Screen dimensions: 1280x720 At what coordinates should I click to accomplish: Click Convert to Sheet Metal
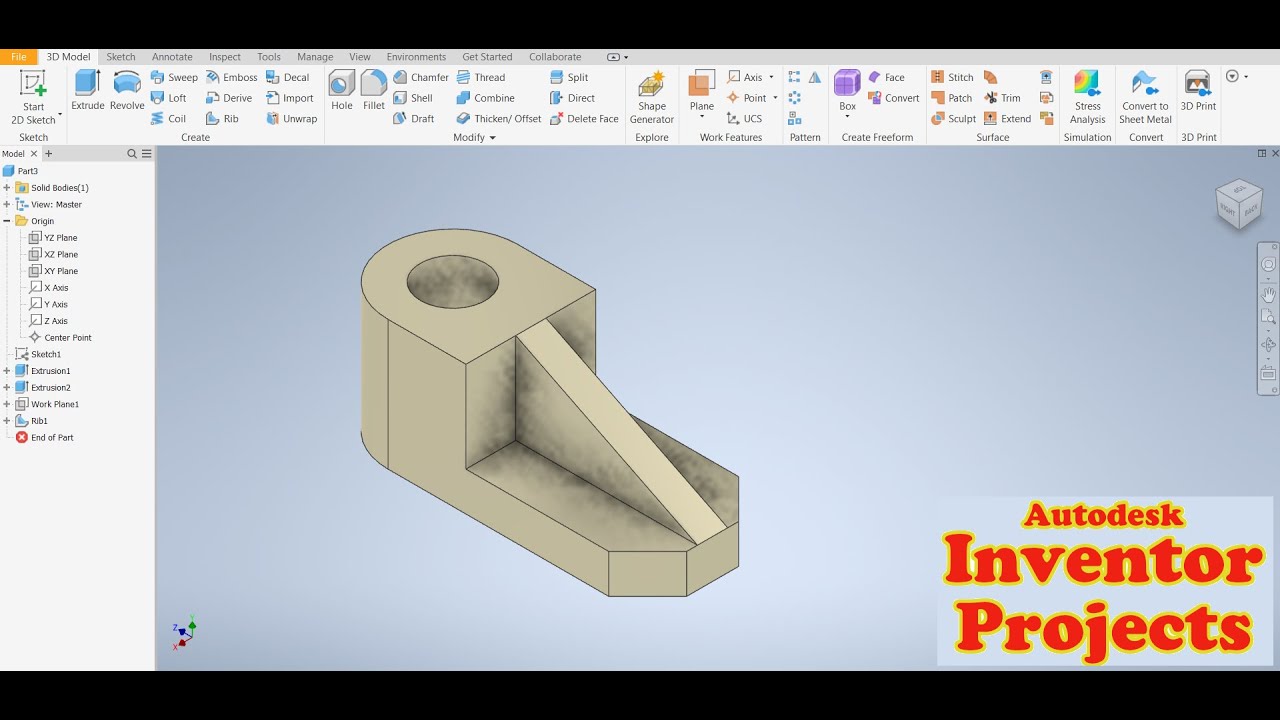click(1145, 97)
